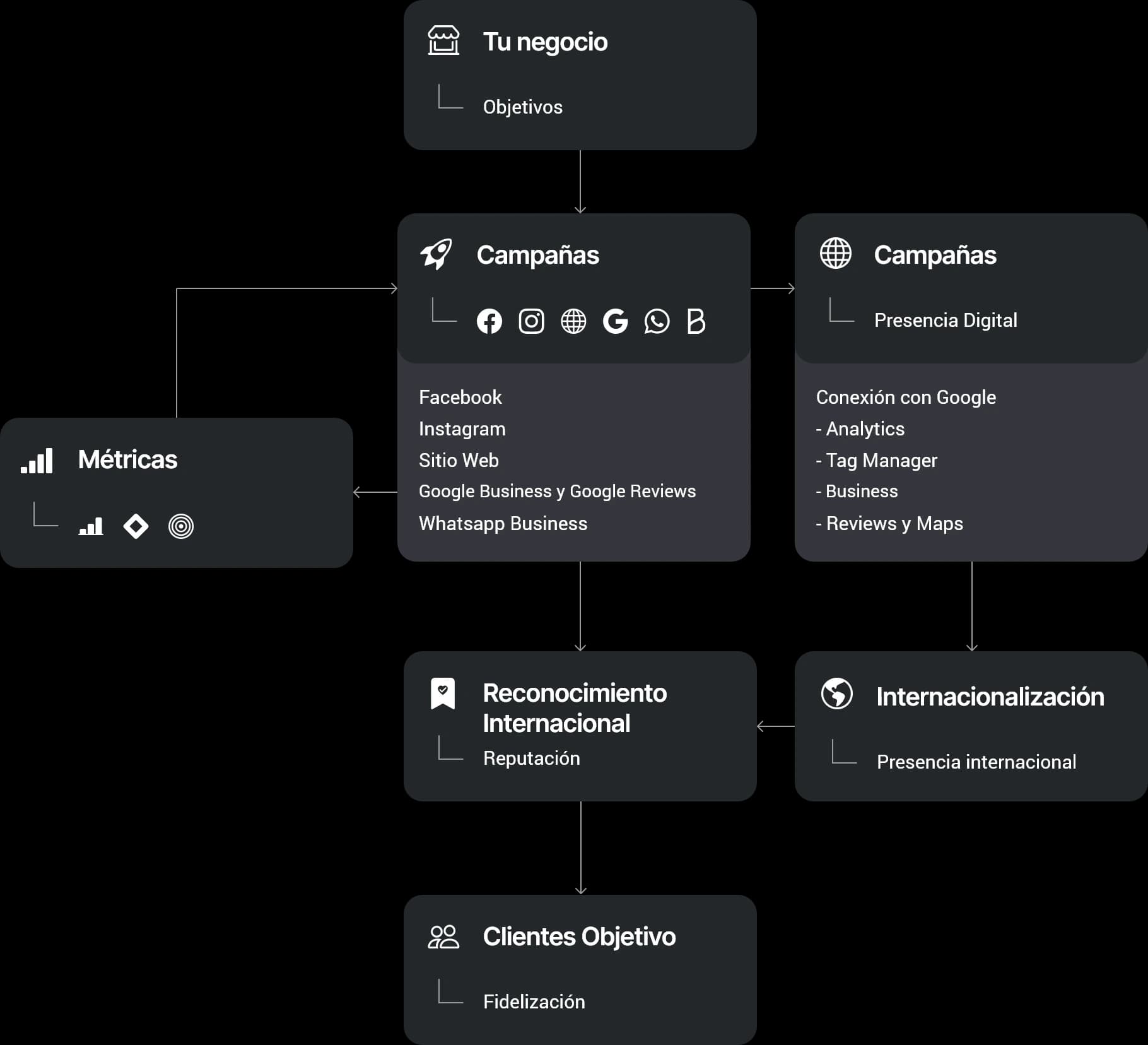Click the users icon beside Clientes Objetivo
Screen dimensions: 1148x1045
point(443,937)
